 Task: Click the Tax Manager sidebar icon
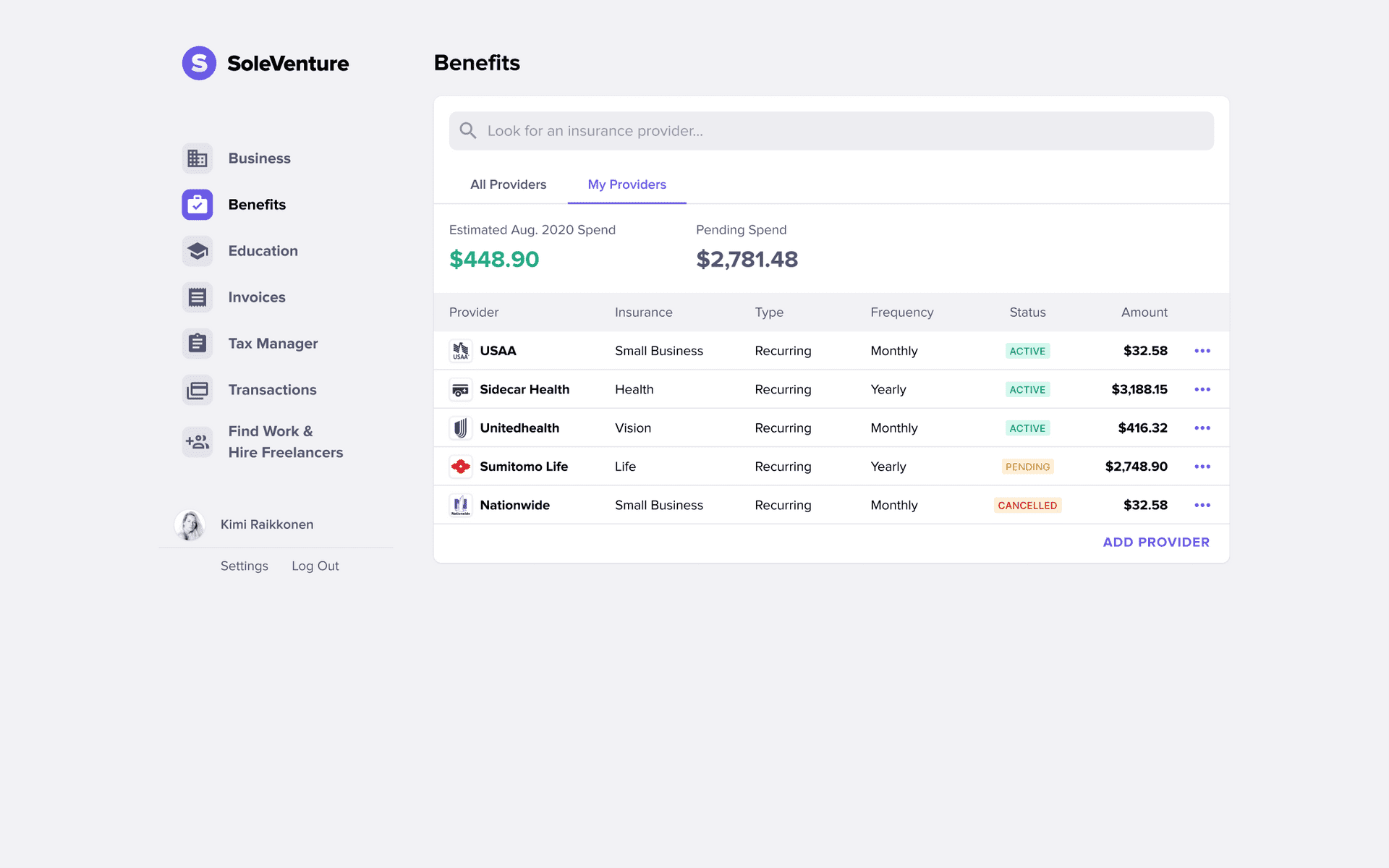[x=197, y=343]
